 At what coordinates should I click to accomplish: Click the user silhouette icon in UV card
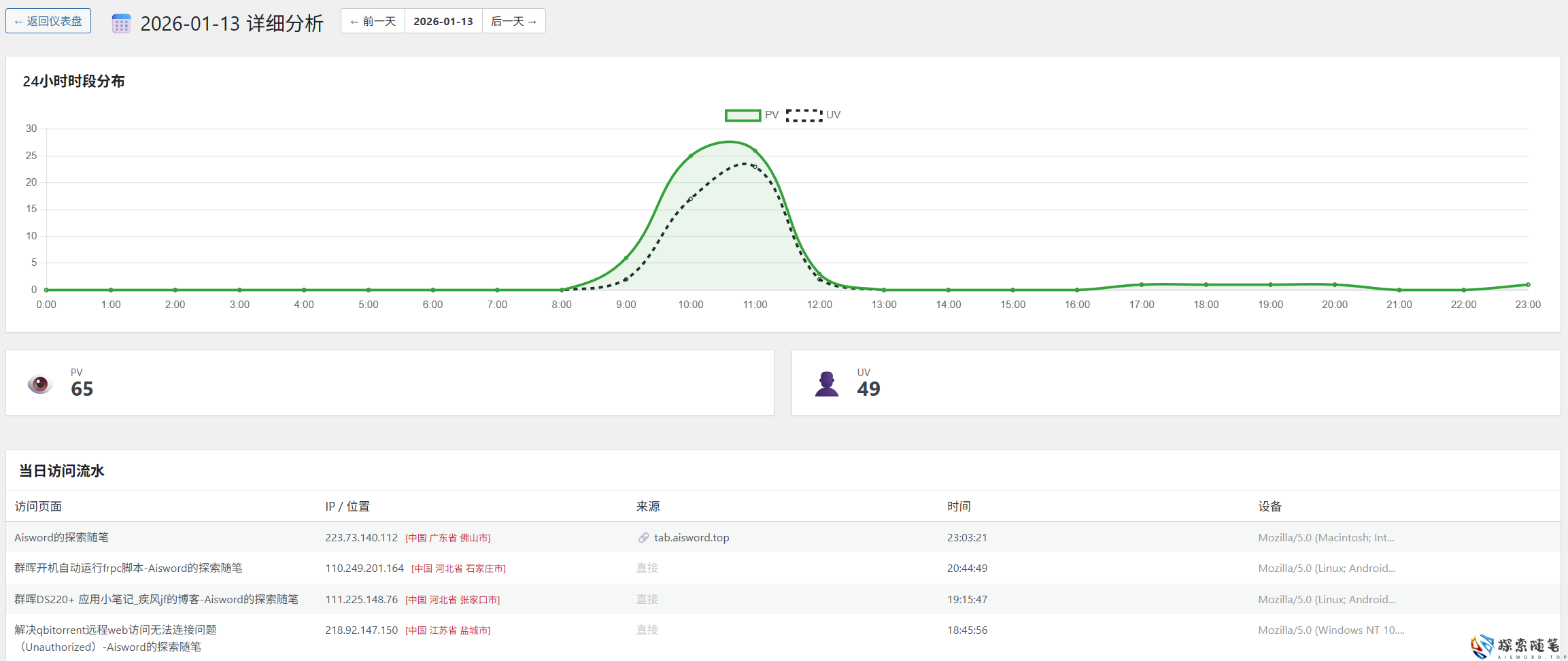826,384
